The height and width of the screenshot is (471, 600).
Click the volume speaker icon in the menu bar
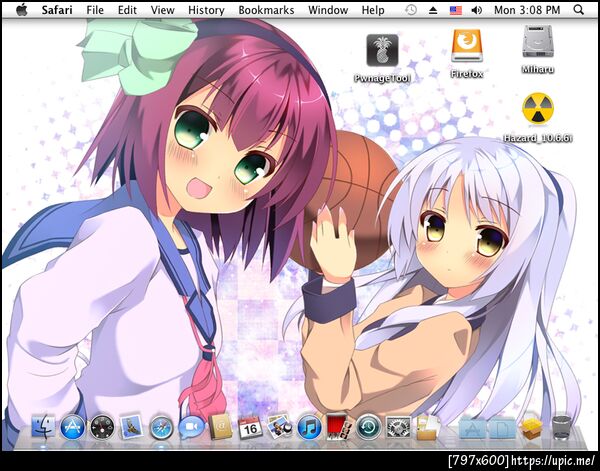tap(476, 10)
